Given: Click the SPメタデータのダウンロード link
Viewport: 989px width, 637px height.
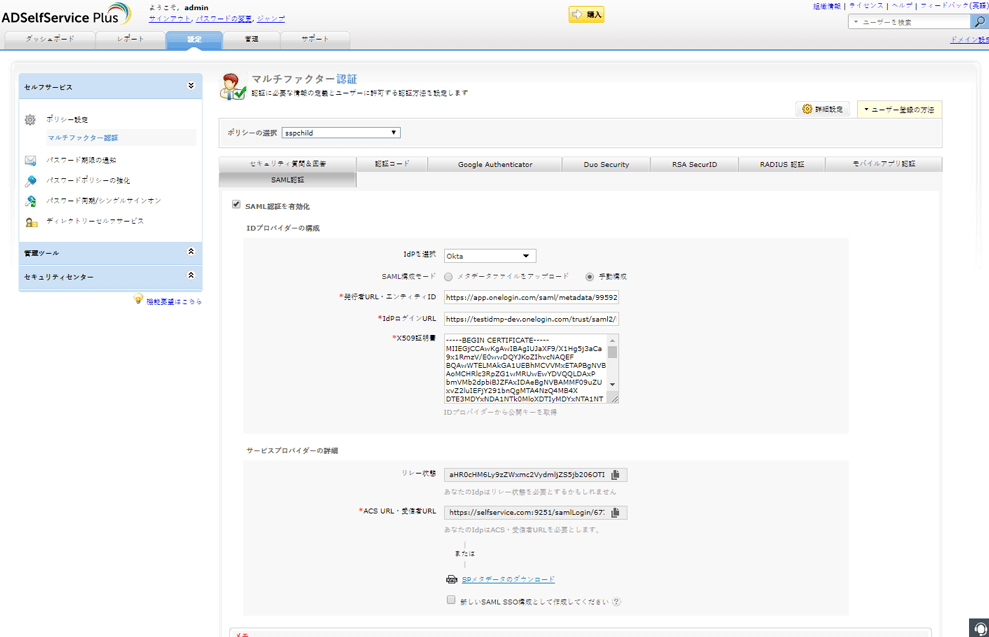Looking at the screenshot, I should (x=508, y=579).
